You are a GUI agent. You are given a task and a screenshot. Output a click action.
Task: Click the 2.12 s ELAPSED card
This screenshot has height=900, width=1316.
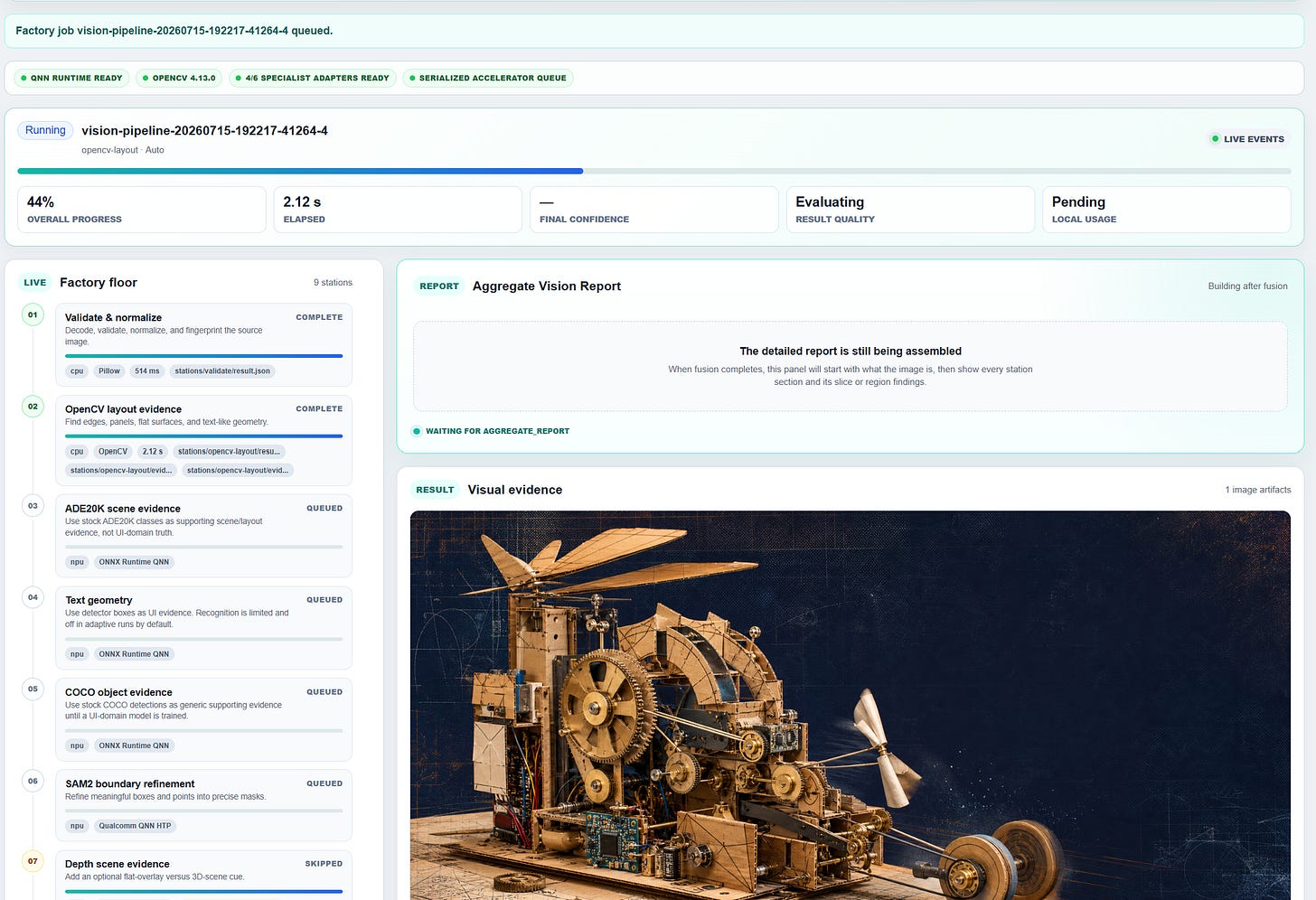[398, 210]
